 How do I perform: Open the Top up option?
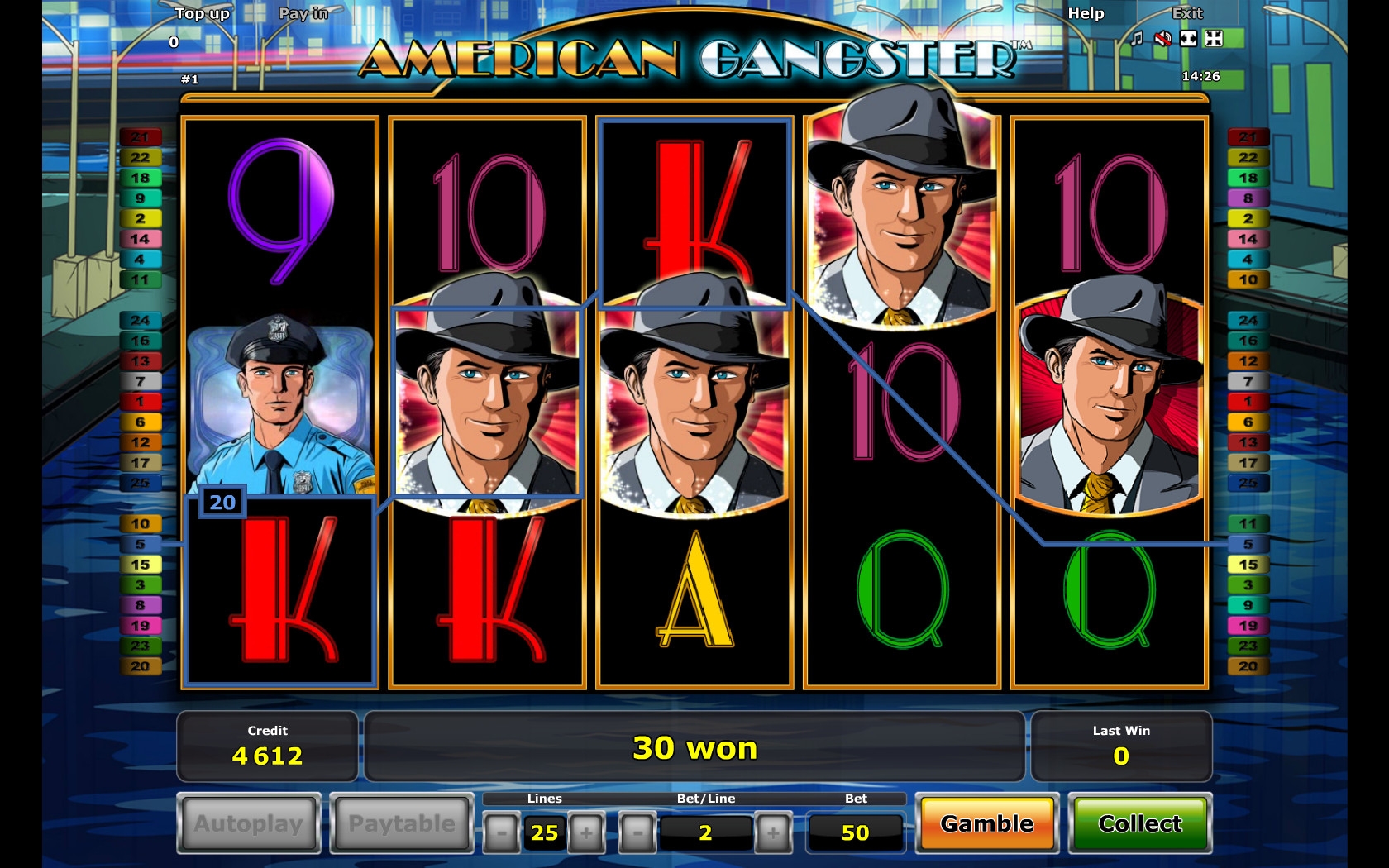pos(203,13)
